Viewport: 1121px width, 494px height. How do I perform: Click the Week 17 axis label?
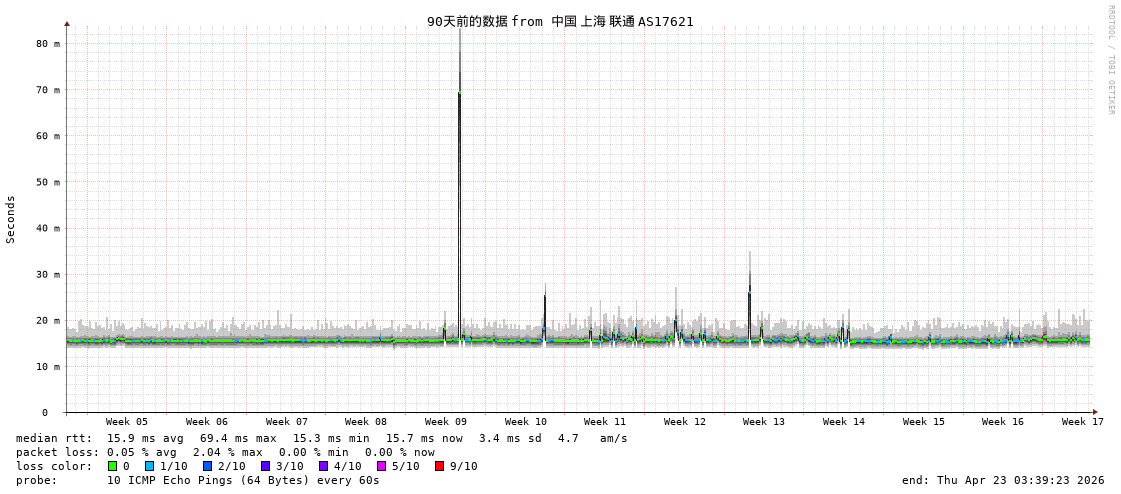pyautogui.click(x=1082, y=422)
